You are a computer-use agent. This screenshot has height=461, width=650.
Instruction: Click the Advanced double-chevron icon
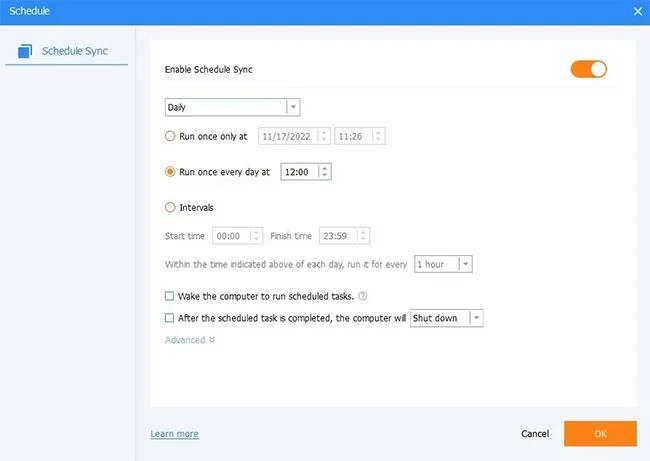(212, 340)
